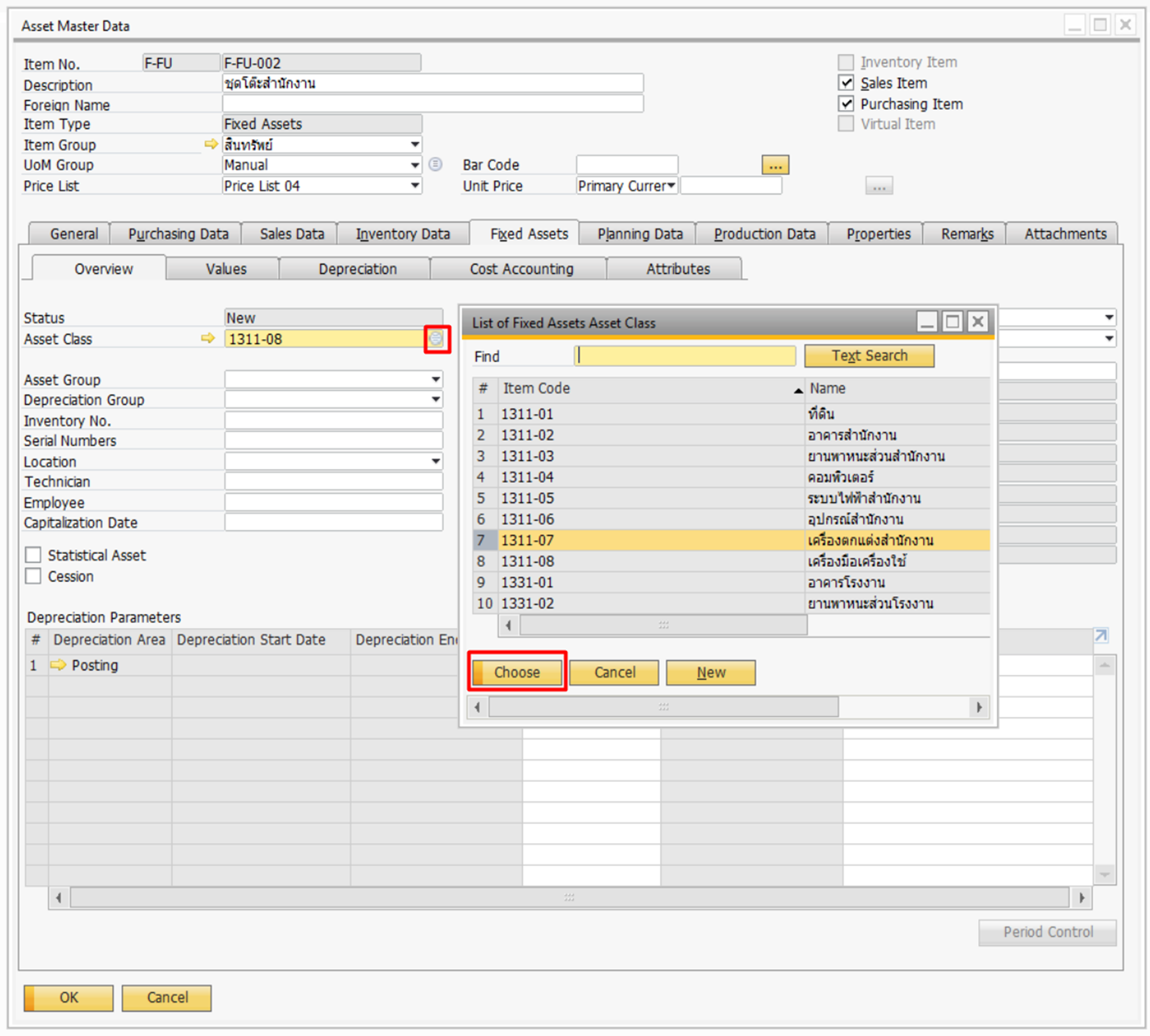Click the Posting row link arrow
The width and height of the screenshot is (1150, 1036).
point(58,665)
